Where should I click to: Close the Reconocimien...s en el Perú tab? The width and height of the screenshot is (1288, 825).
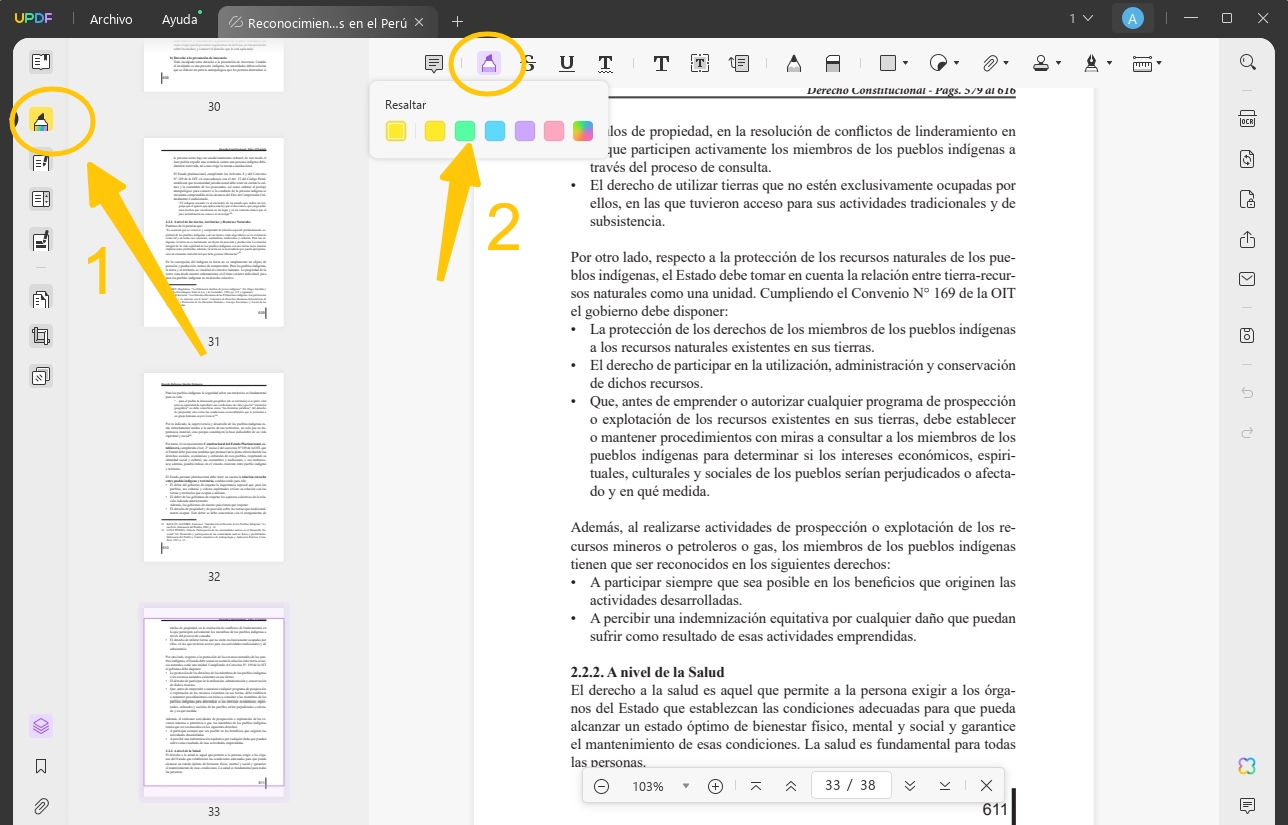419,21
